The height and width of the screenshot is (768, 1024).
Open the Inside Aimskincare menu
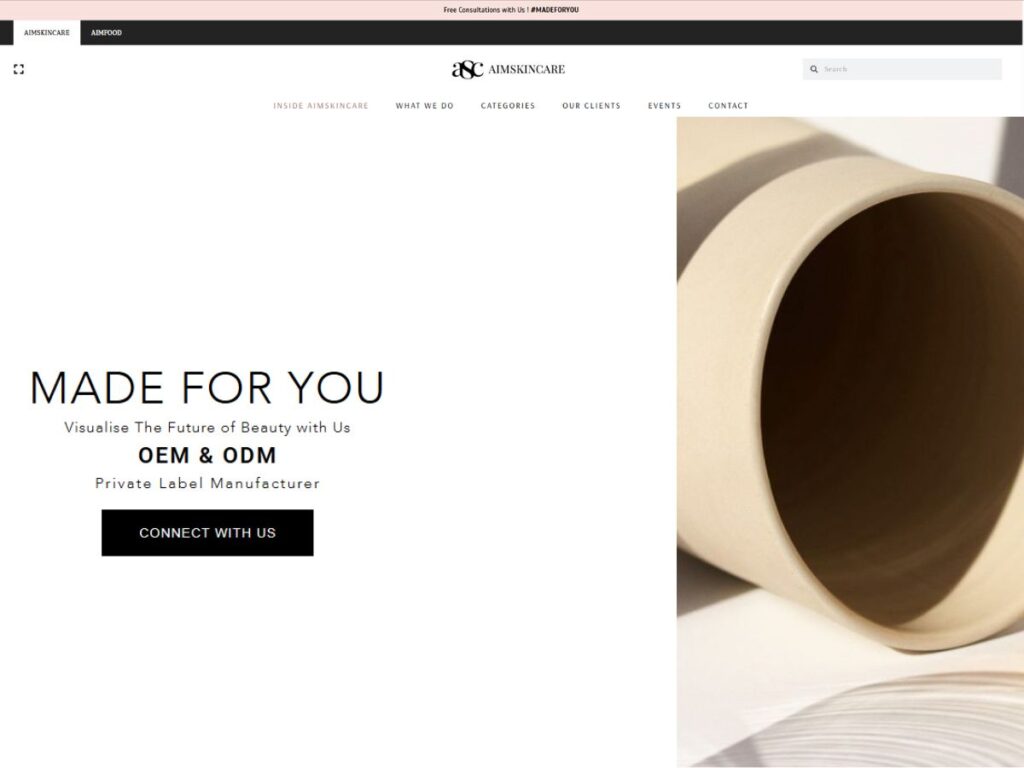click(x=321, y=106)
